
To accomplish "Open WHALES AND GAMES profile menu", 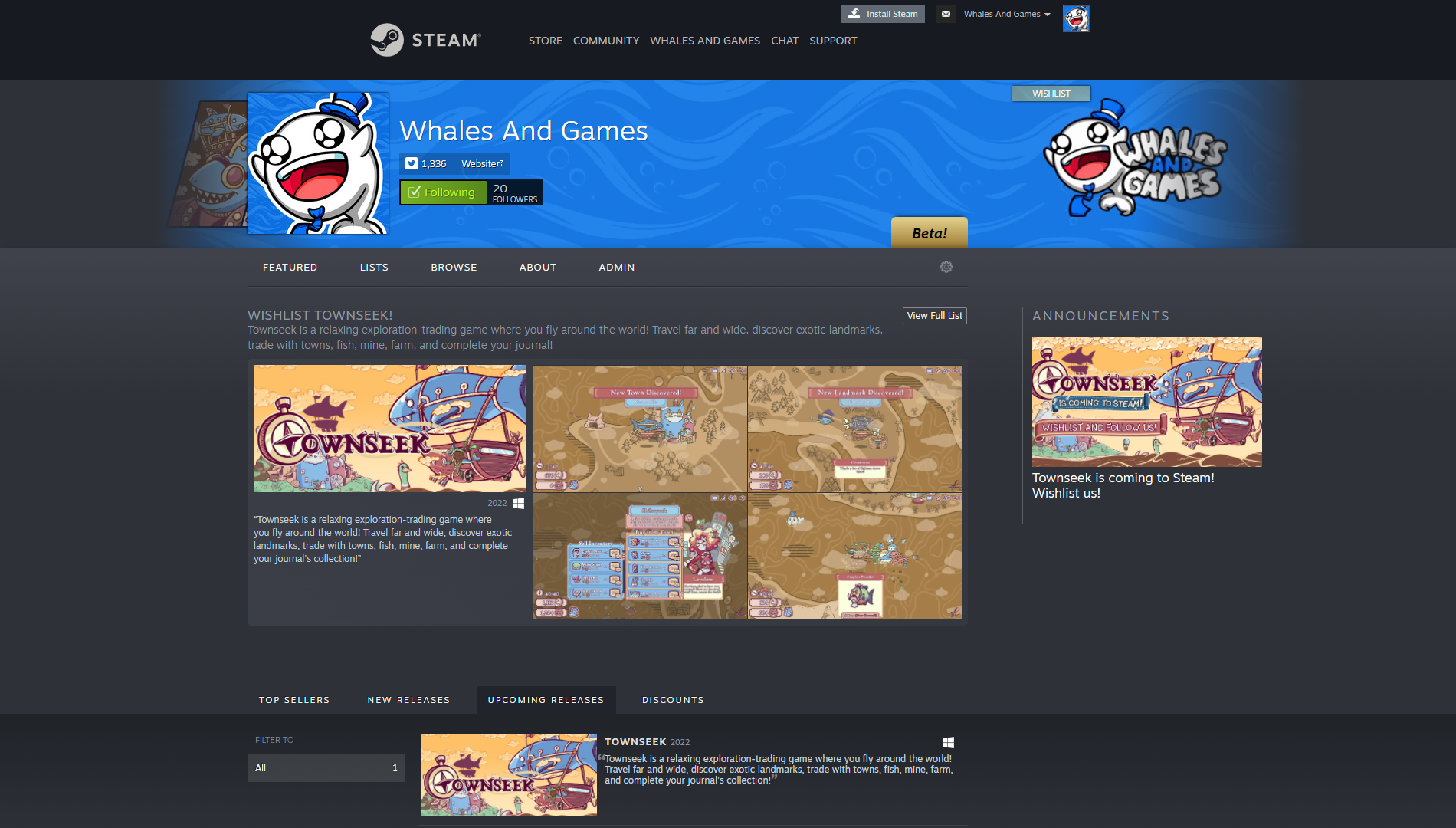I will coord(705,41).
